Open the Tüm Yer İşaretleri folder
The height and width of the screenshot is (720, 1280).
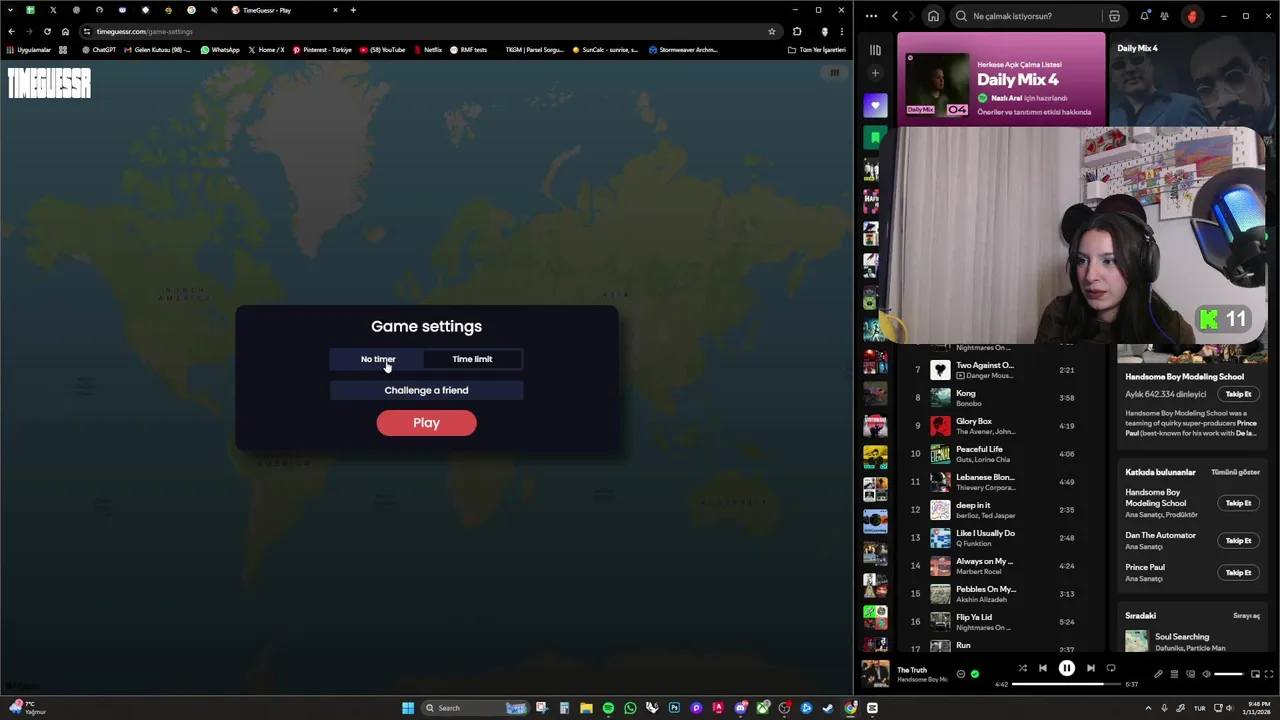[817, 49]
